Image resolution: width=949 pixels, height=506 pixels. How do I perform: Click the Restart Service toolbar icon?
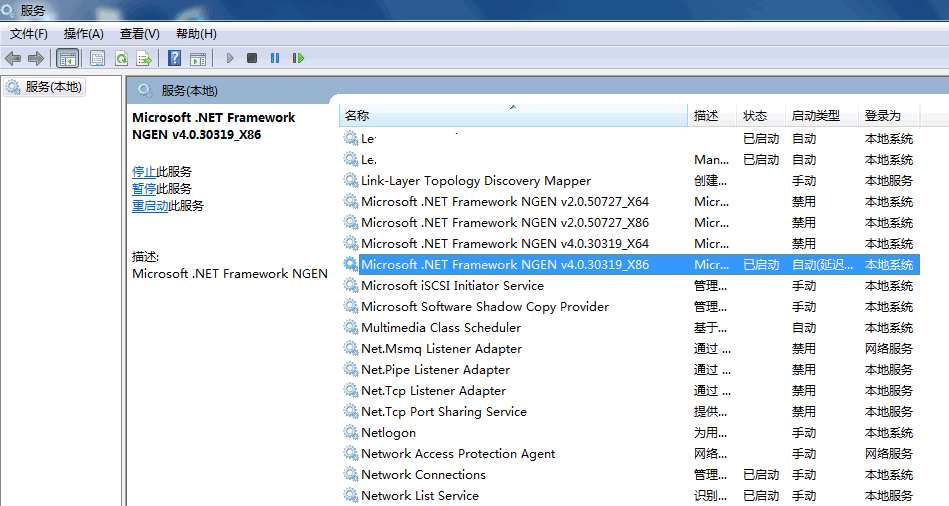[298, 58]
